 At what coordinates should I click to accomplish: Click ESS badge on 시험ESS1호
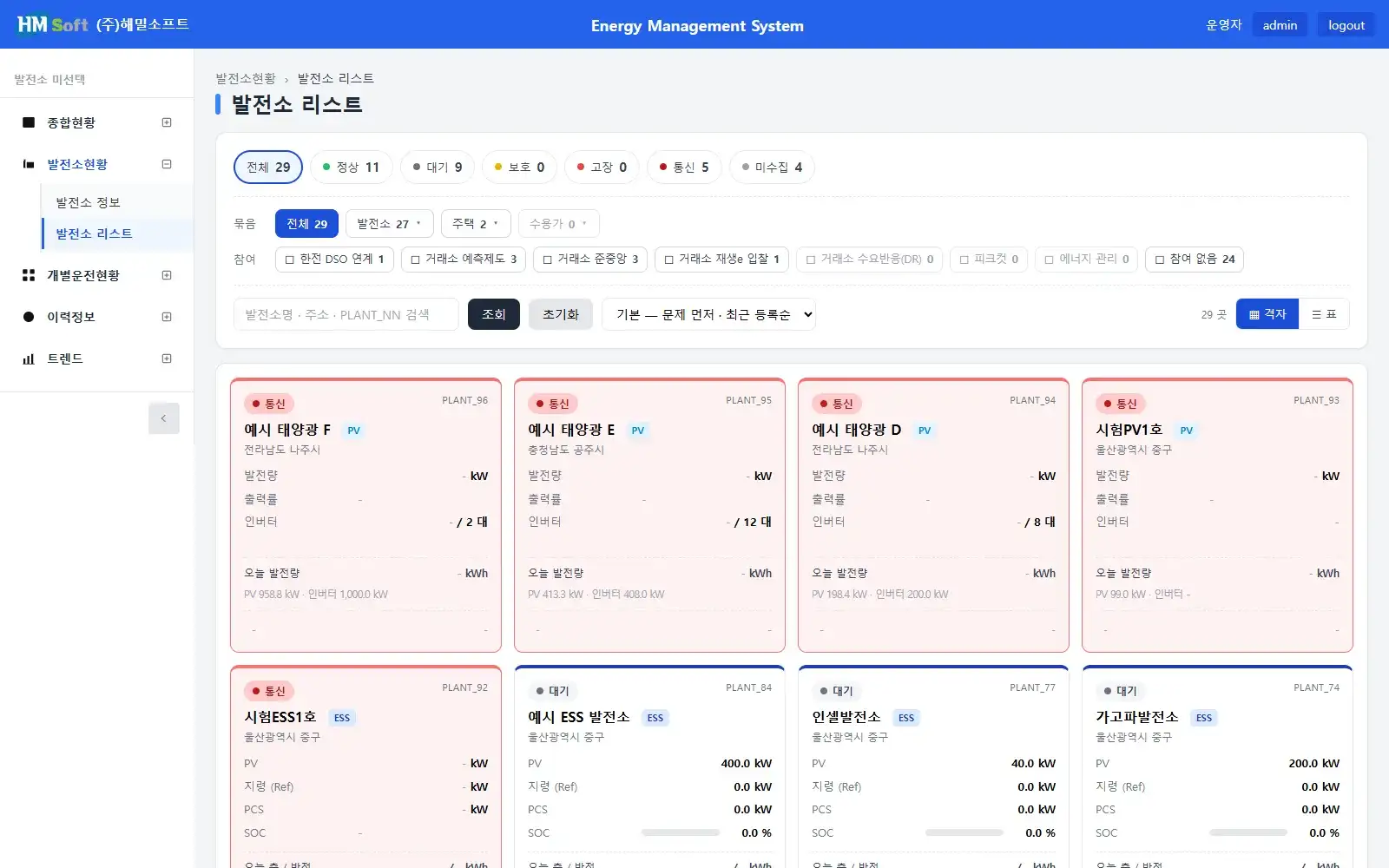tap(342, 718)
